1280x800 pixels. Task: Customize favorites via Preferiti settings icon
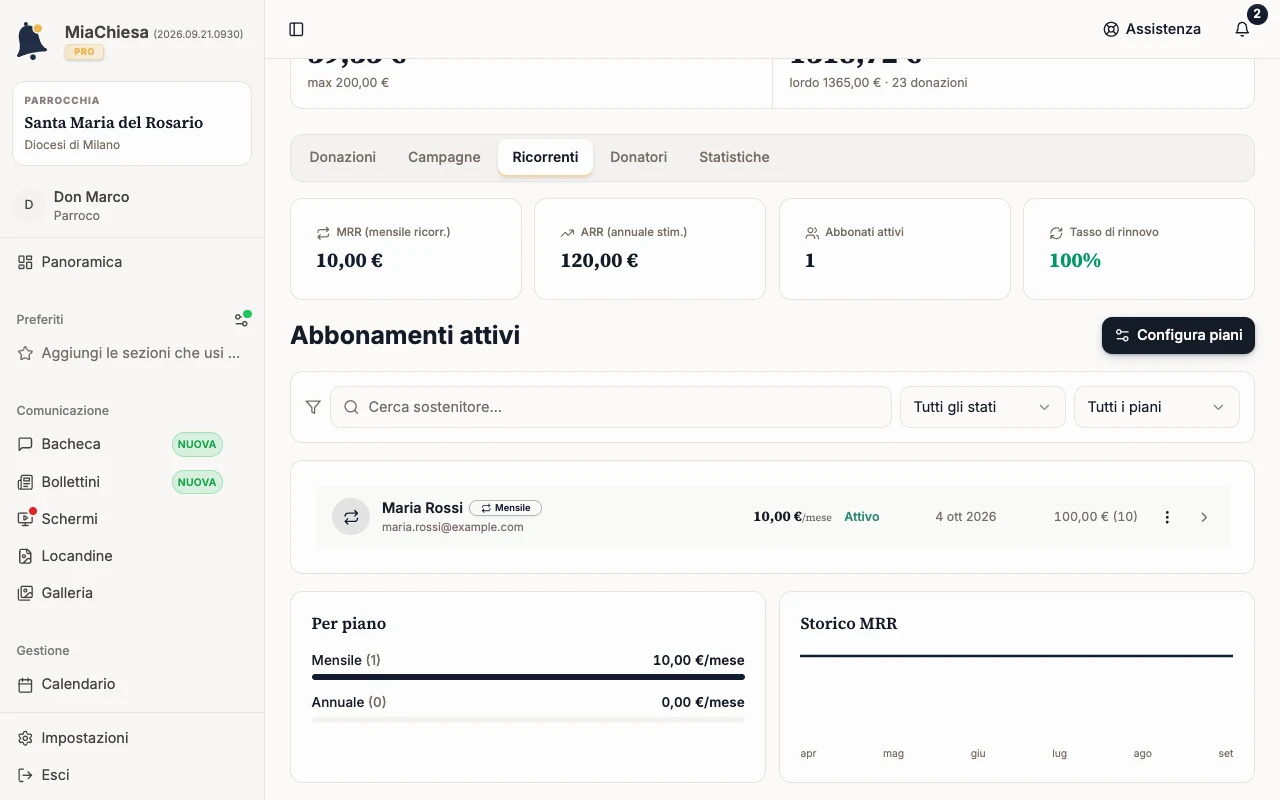coord(242,319)
